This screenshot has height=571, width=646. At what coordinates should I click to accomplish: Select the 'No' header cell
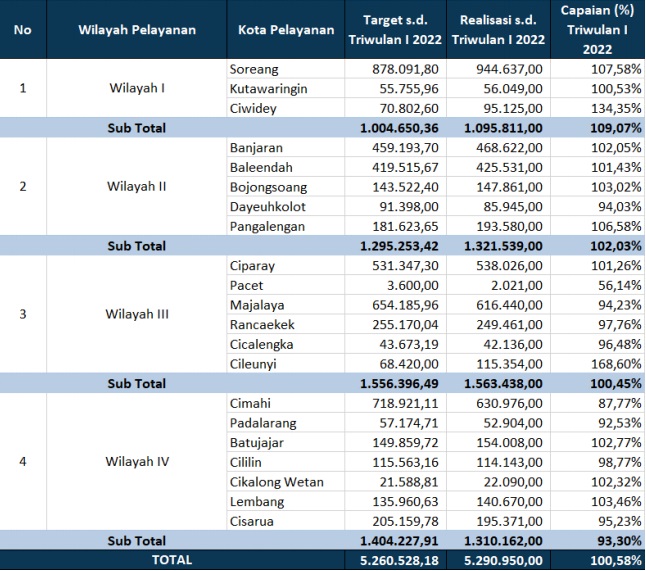pos(23,30)
